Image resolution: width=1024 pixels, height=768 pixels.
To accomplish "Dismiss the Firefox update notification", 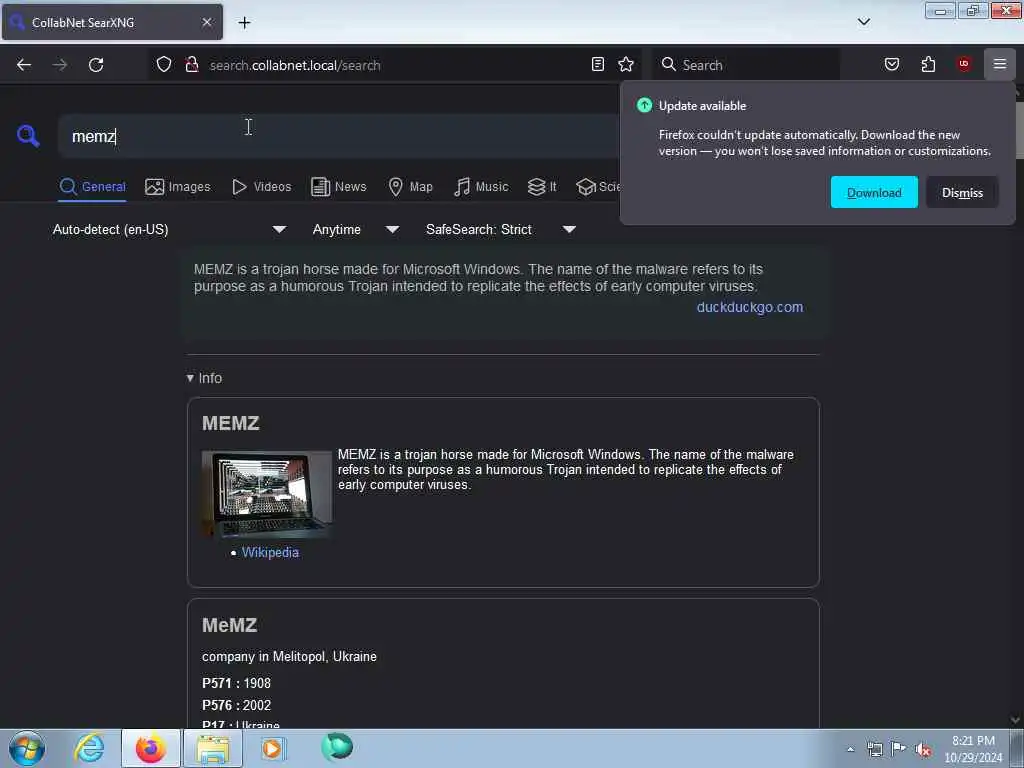I will pos(962,192).
